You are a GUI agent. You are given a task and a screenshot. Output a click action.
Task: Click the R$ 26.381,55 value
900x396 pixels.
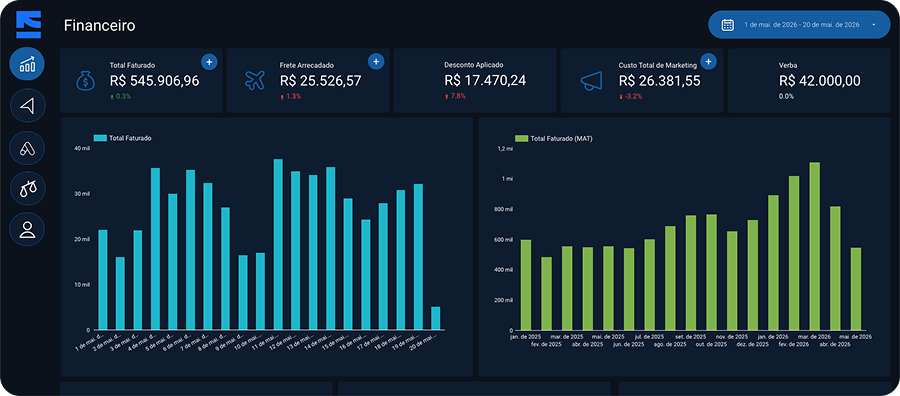[660, 81]
